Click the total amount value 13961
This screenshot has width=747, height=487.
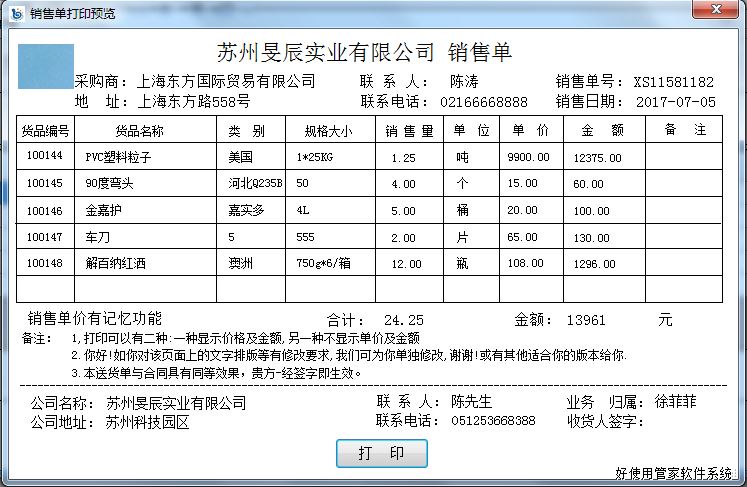(588, 320)
